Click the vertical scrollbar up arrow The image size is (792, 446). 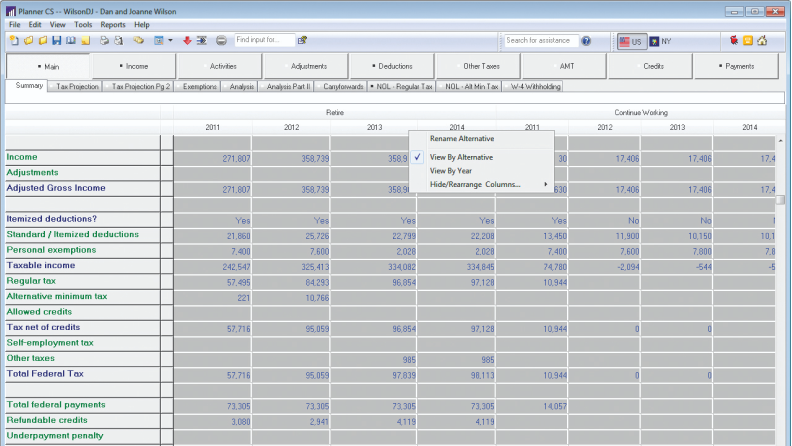pos(781,140)
